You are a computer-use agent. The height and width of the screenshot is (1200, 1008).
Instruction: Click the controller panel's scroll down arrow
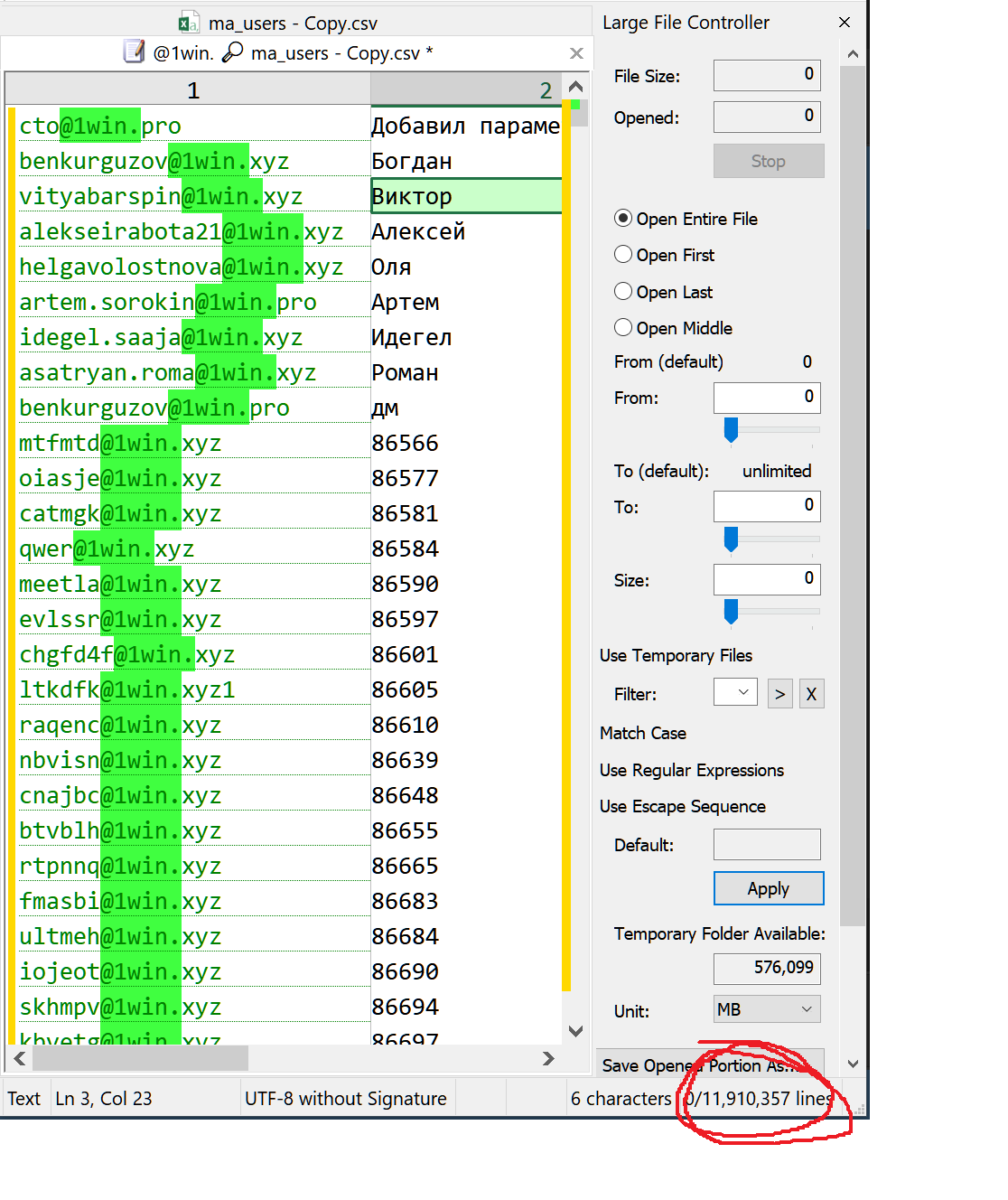[x=853, y=1064]
